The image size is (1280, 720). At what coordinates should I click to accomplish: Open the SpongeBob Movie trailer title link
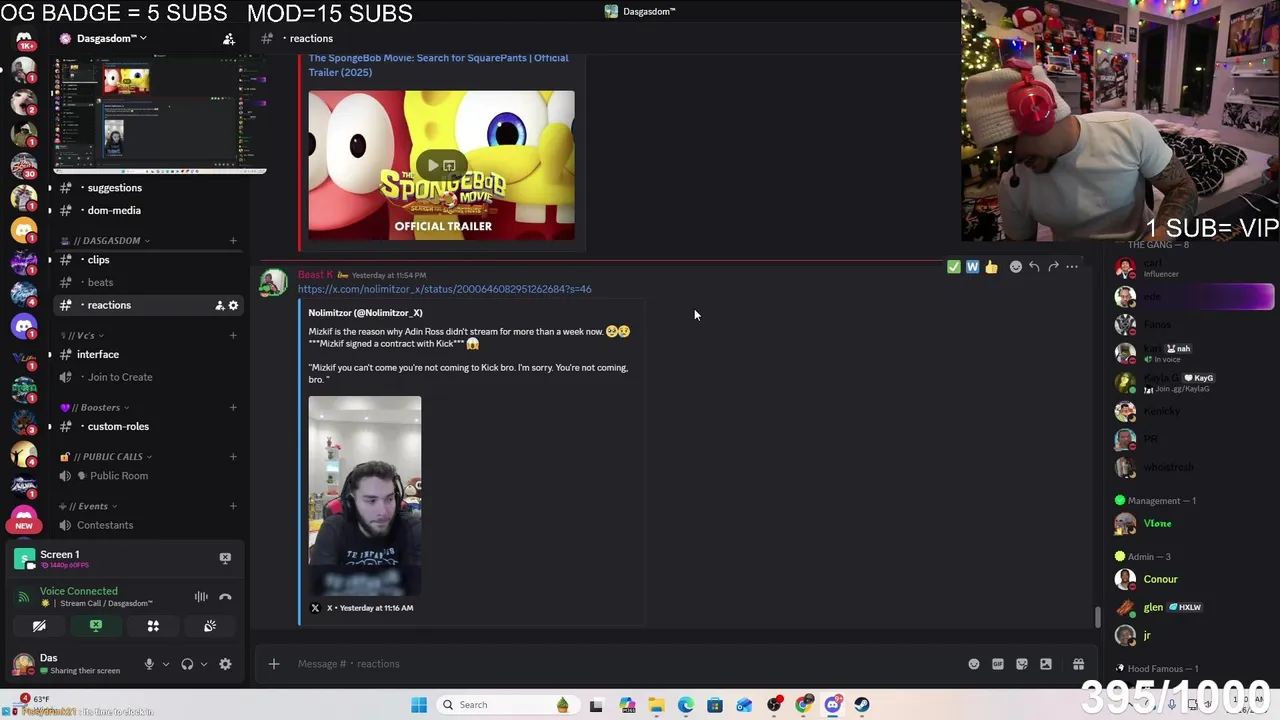438,65
